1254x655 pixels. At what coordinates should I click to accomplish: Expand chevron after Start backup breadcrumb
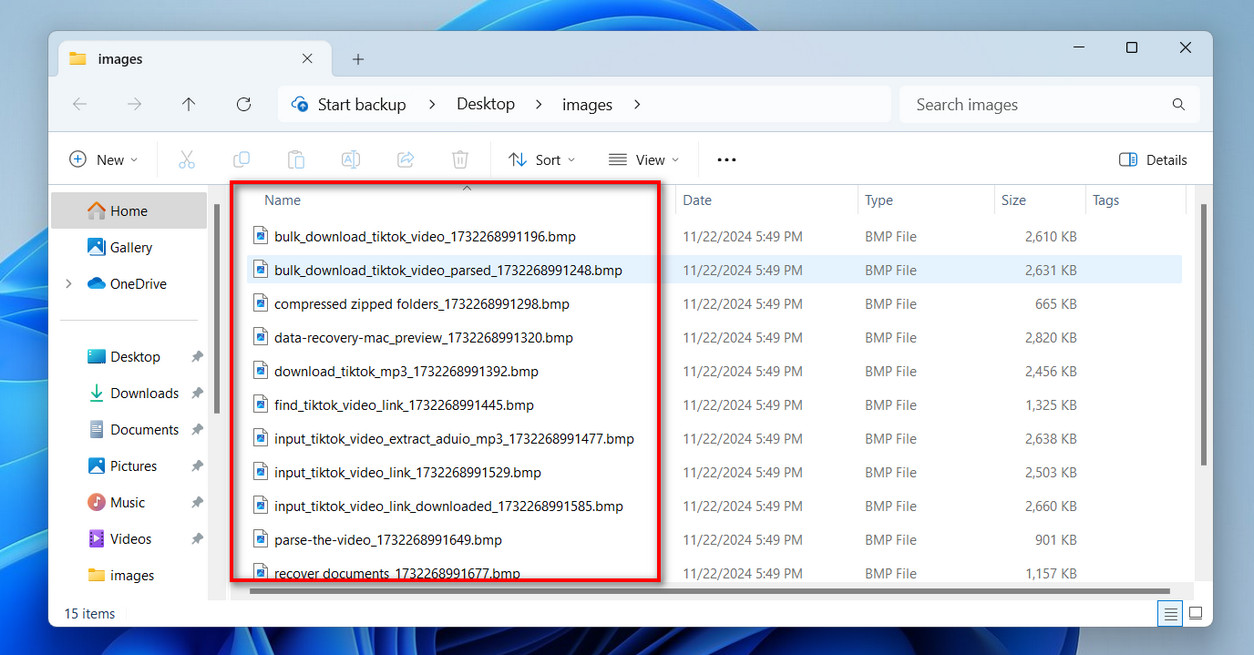click(432, 104)
